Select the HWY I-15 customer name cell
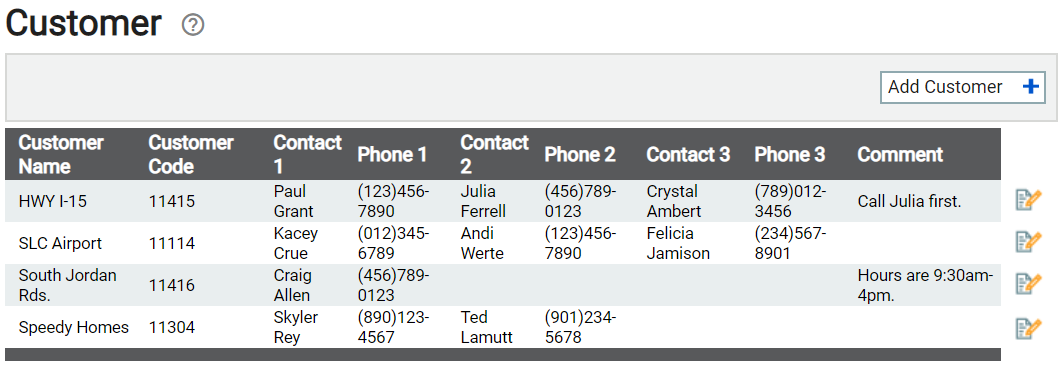Image resolution: width=1063 pixels, height=368 pixels. (x=52, y=201)
